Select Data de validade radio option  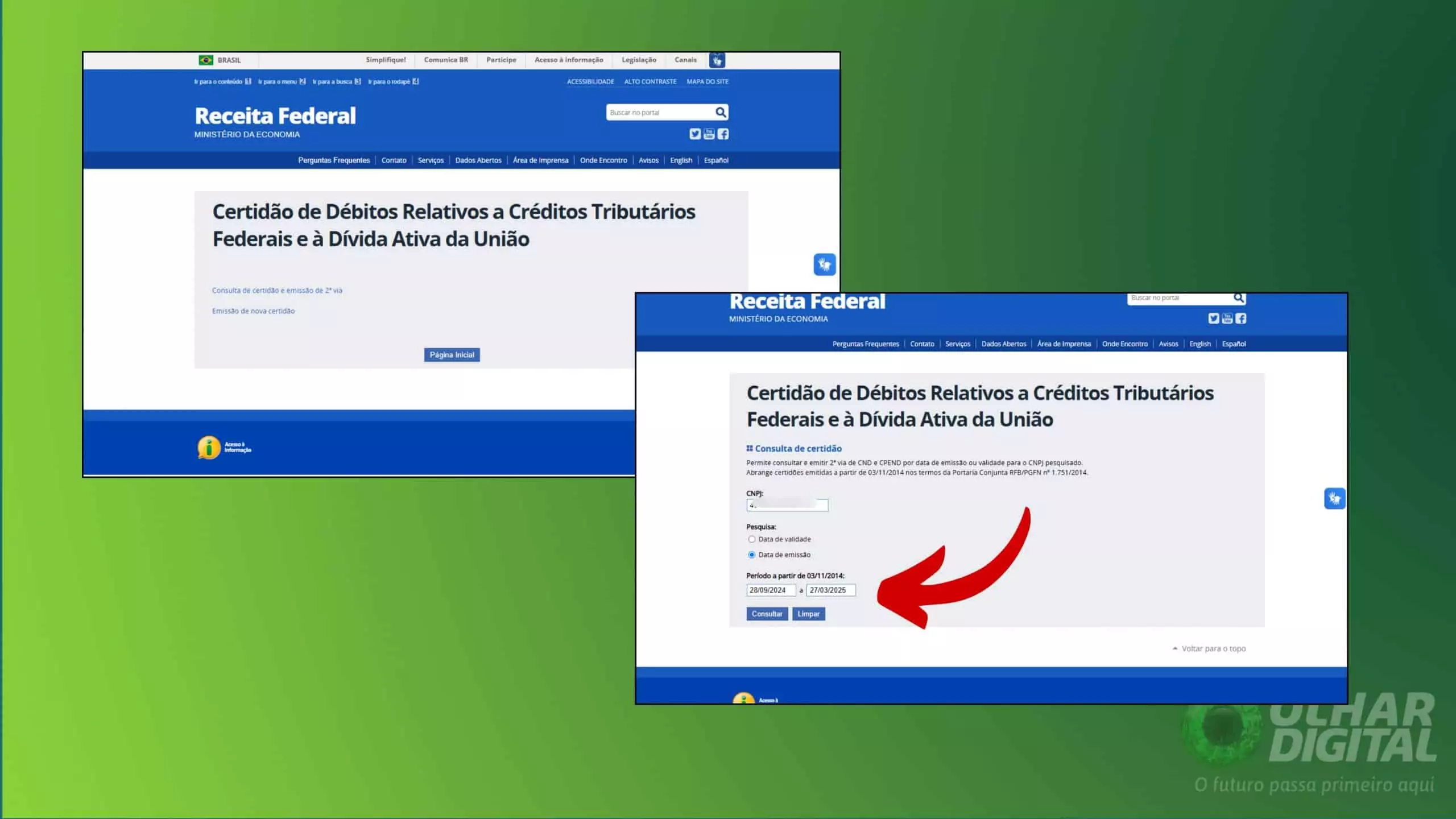coord(752,539)
